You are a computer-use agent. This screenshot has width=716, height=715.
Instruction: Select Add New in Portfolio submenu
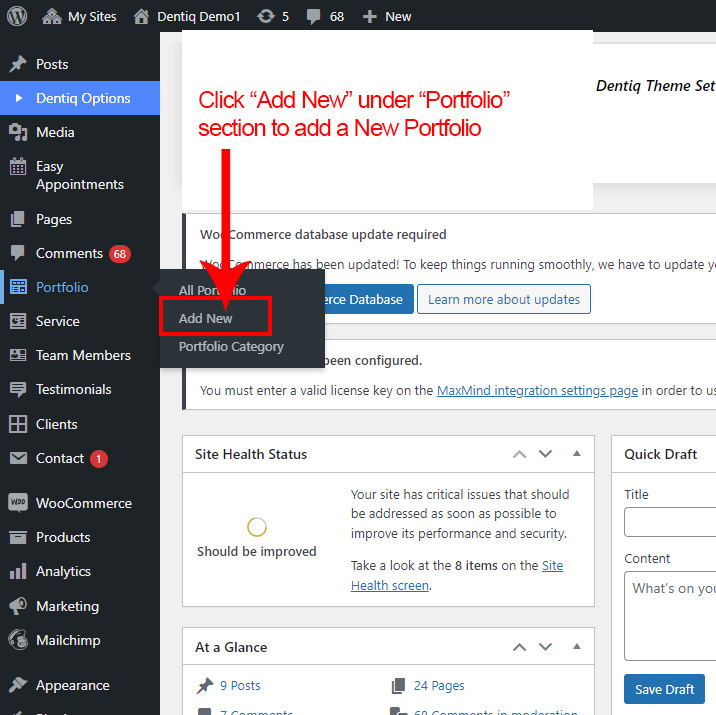(x=206, y=318)
